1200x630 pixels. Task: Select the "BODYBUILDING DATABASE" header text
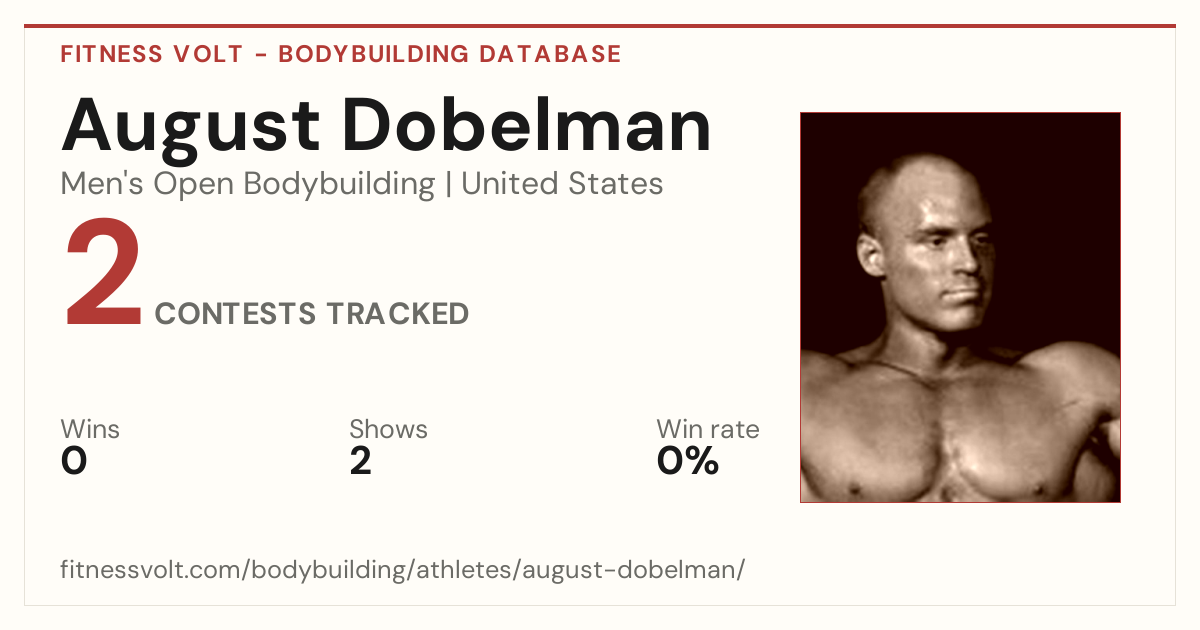click(450, 54)
